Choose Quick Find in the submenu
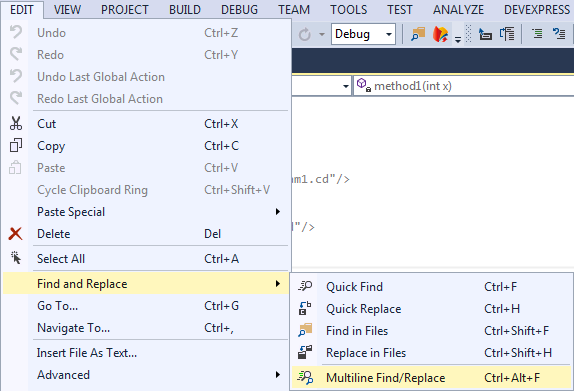This screenshot has width=574, height=391. click(432, 287)
